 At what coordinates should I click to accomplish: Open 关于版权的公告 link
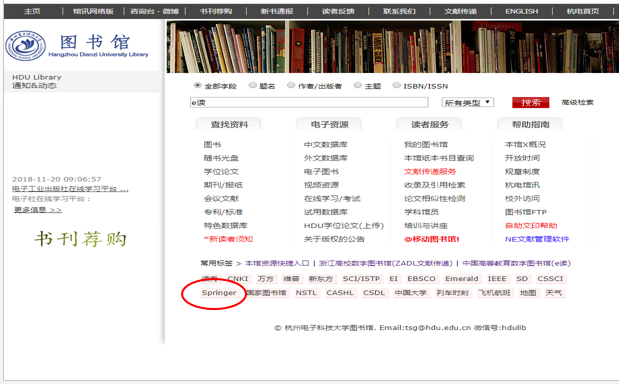[334, 239]
